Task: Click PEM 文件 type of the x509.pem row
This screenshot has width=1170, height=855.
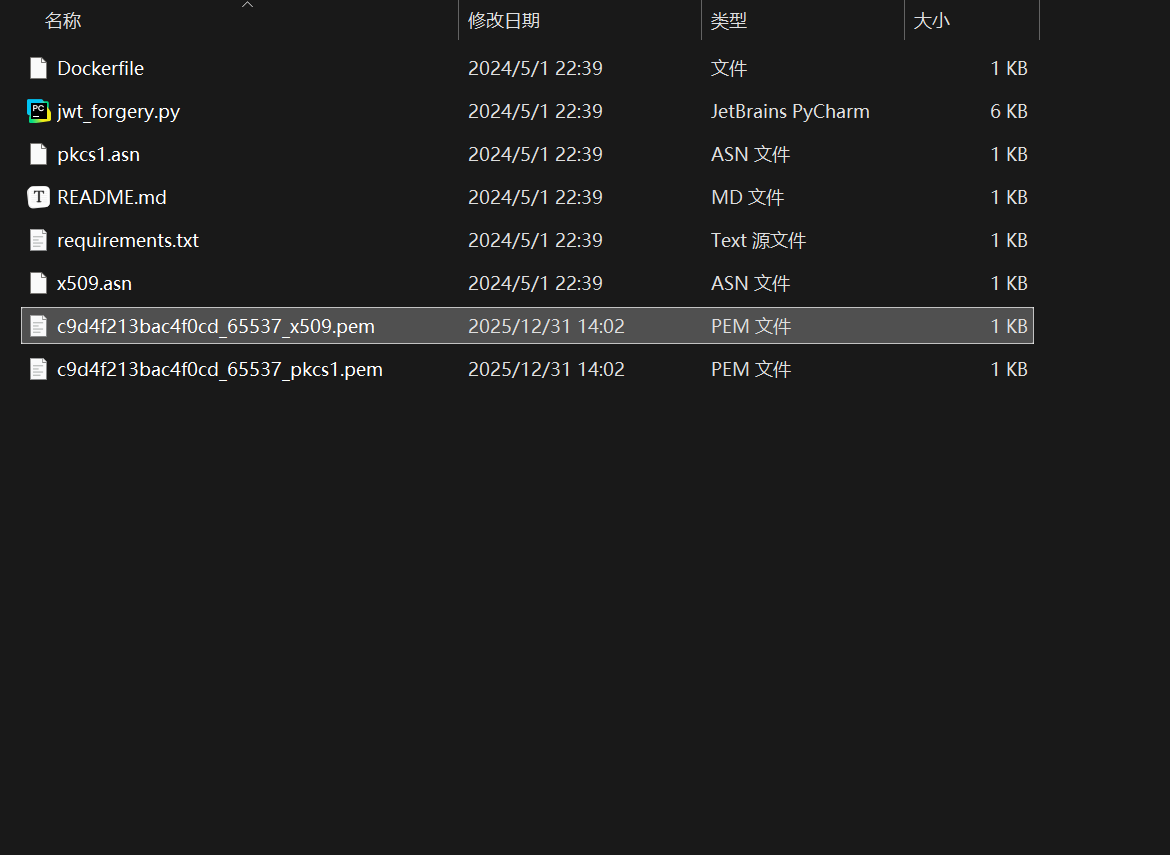Action: (x=751, y=326)
